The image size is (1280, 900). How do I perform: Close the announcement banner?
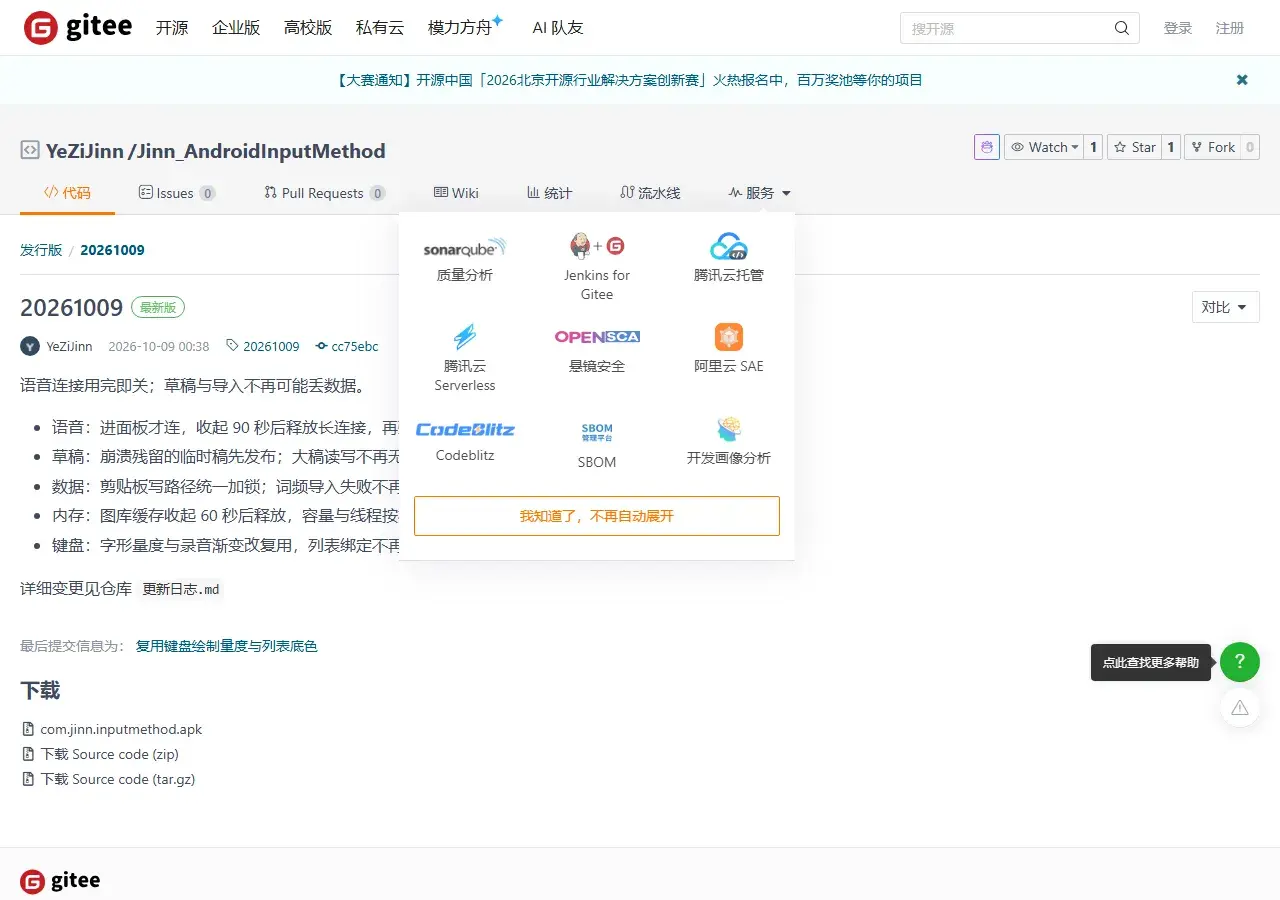1242,80
